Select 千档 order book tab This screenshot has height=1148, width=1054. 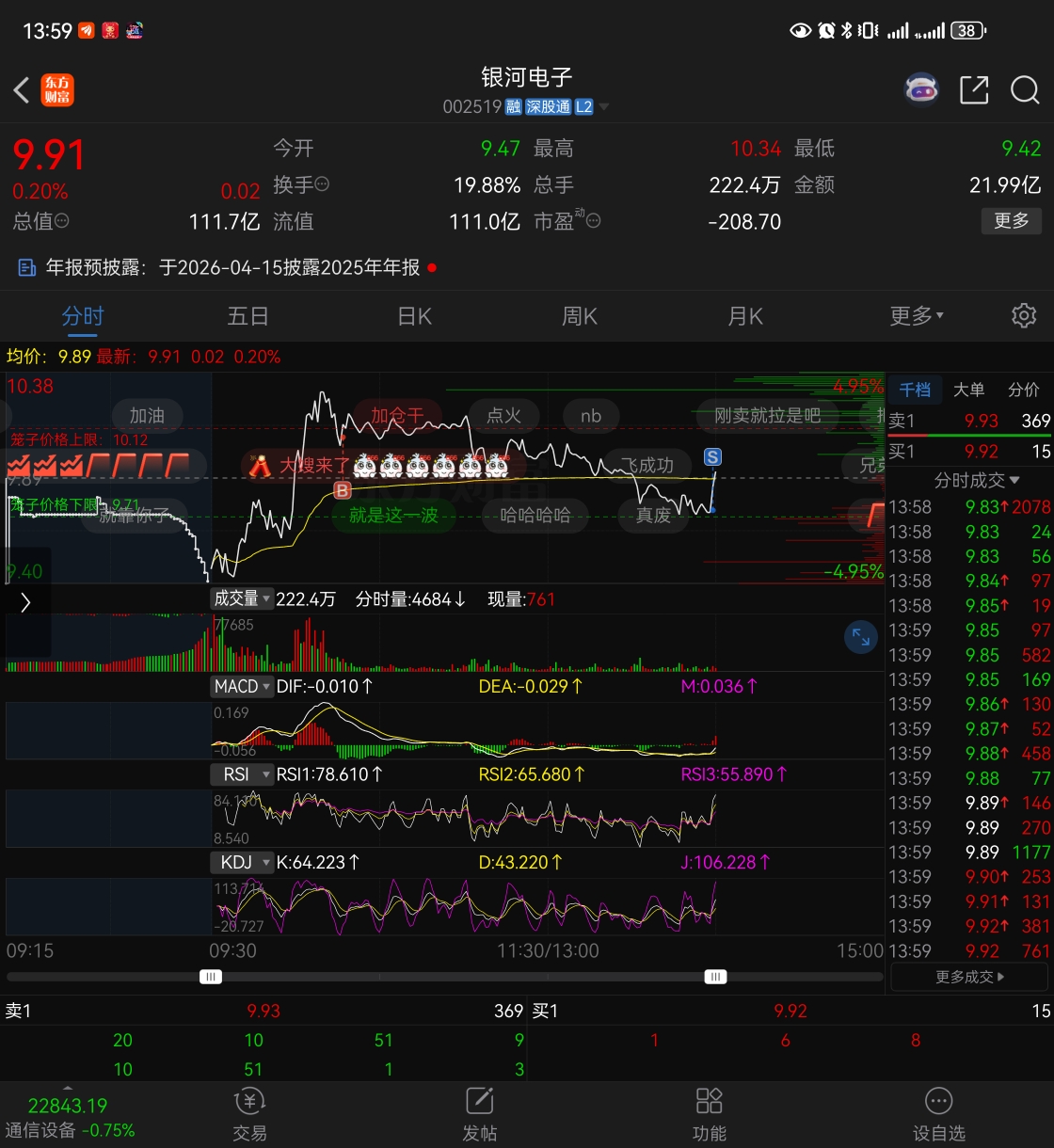(915, 390)
